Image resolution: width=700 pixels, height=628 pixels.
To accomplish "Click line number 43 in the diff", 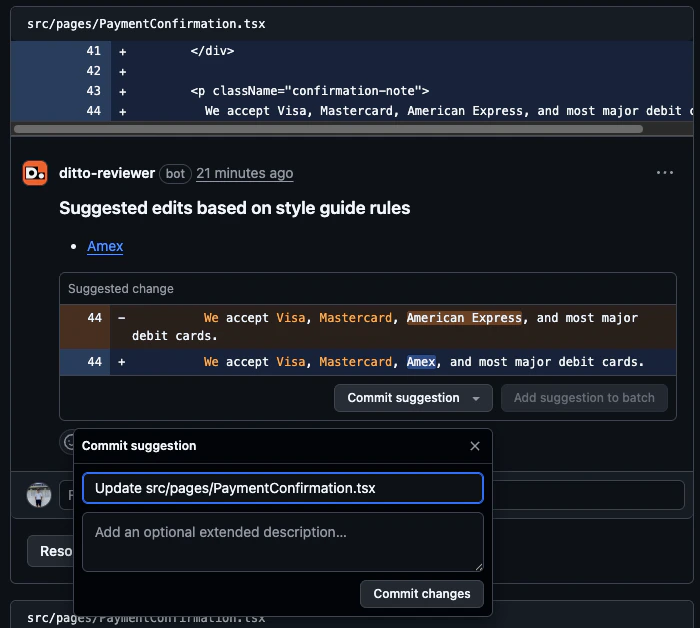I will point(93,91).
